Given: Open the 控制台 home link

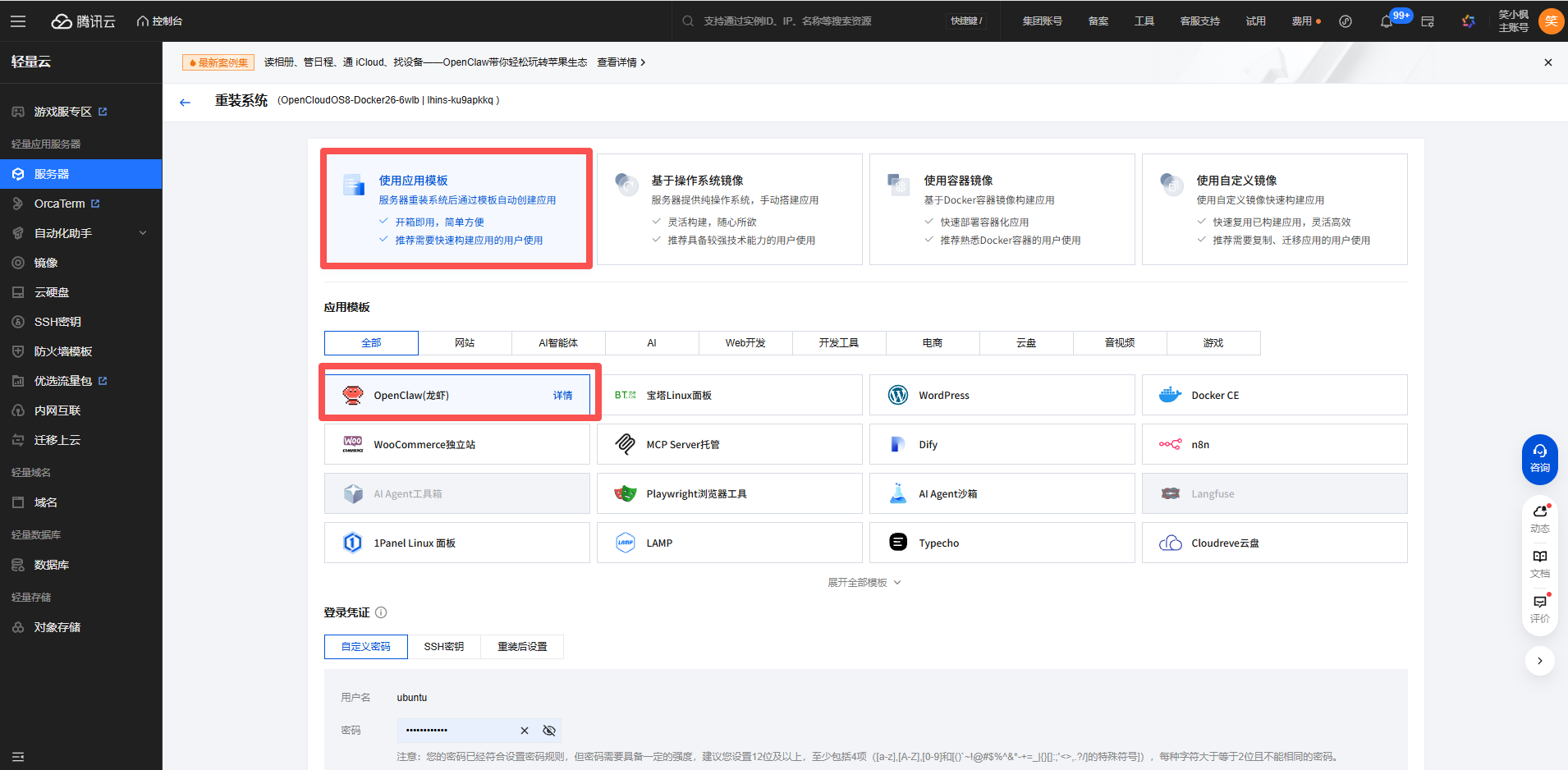Looking at the screenshot, I should coord(159,21).
